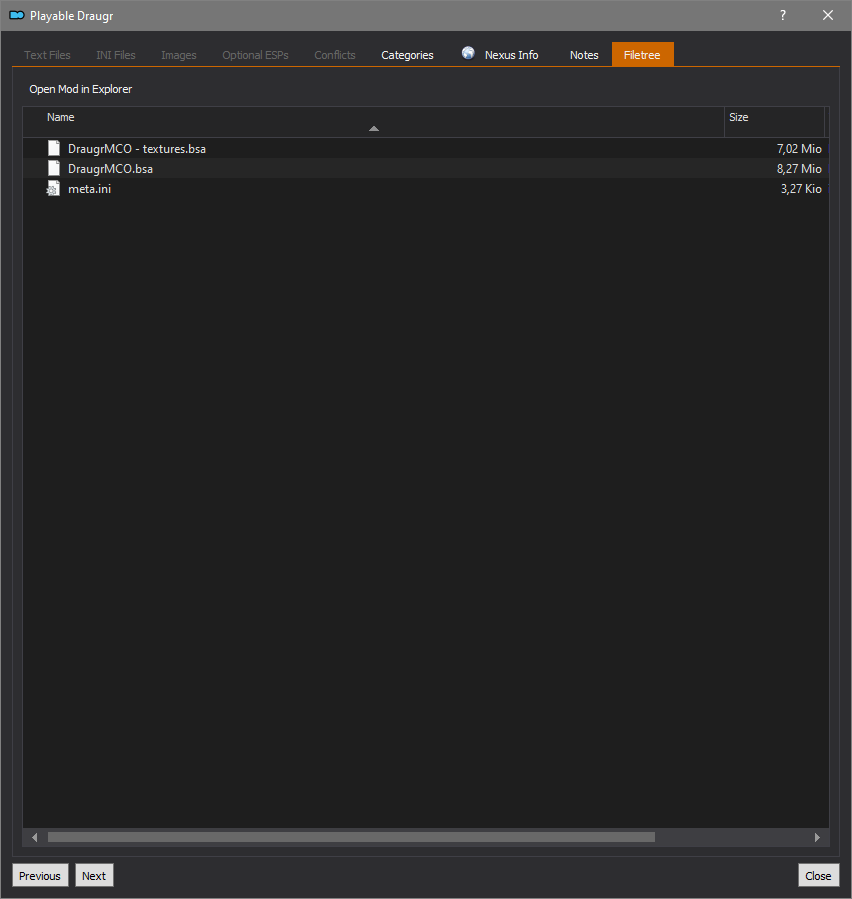The image size is (852, 899).
Task: Click the 8,27 Mio size value
Action: coord(799,169)
